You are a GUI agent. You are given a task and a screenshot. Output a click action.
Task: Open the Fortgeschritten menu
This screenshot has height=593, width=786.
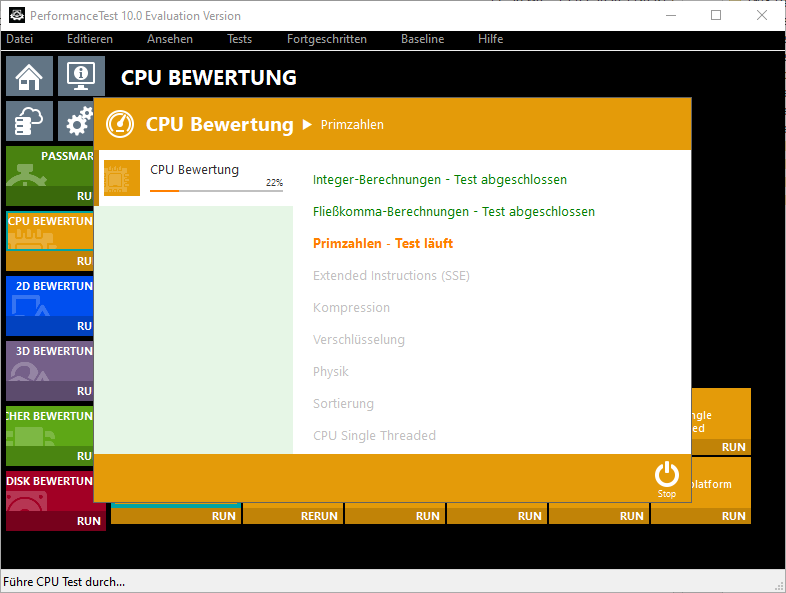(x=326, y=39)
